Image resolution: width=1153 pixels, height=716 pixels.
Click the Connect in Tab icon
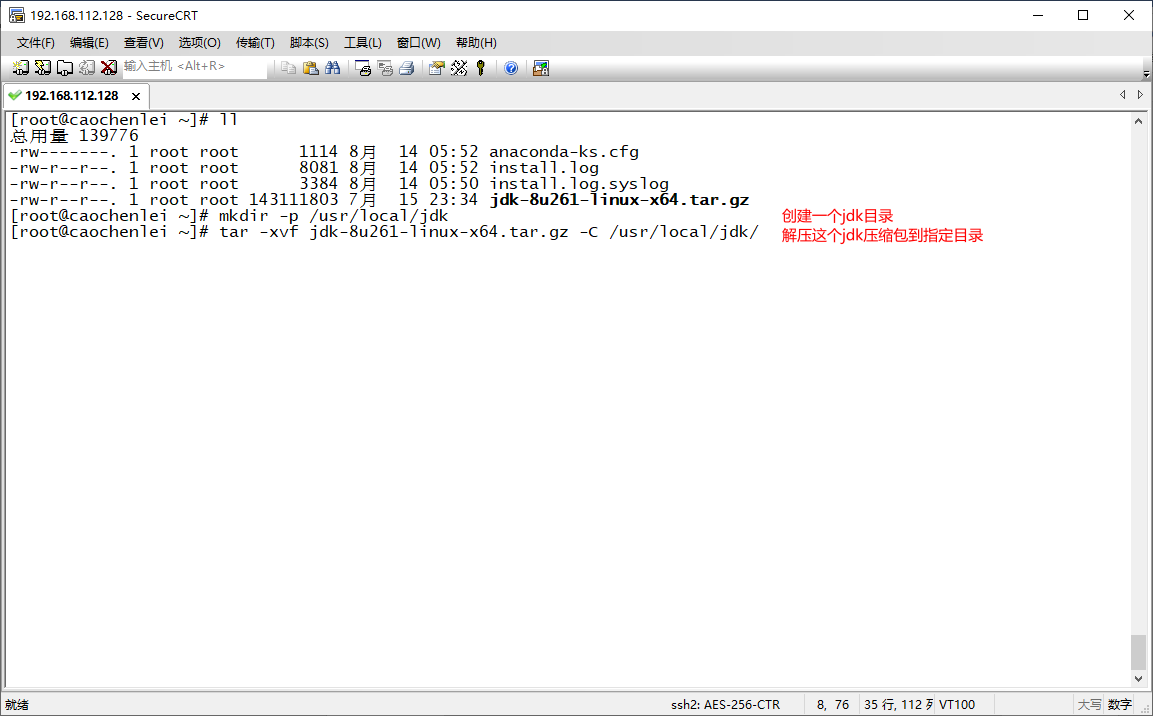click(x=65, y=68)
